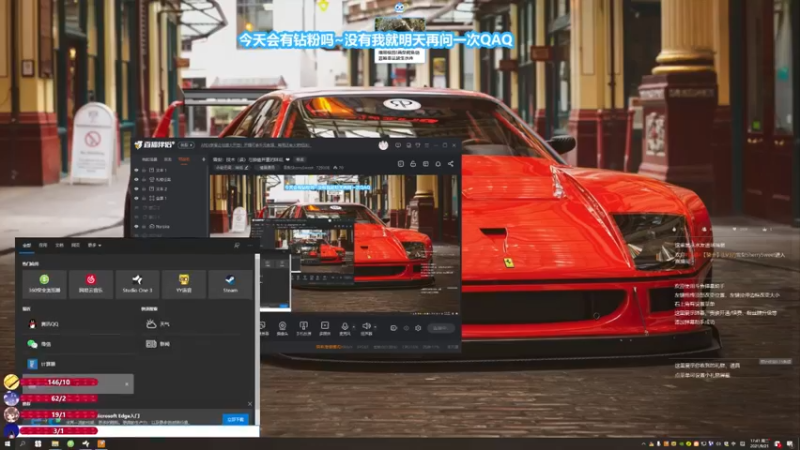
Task: Open speaker dropdown arrow in toolbar
Action: 375,327
